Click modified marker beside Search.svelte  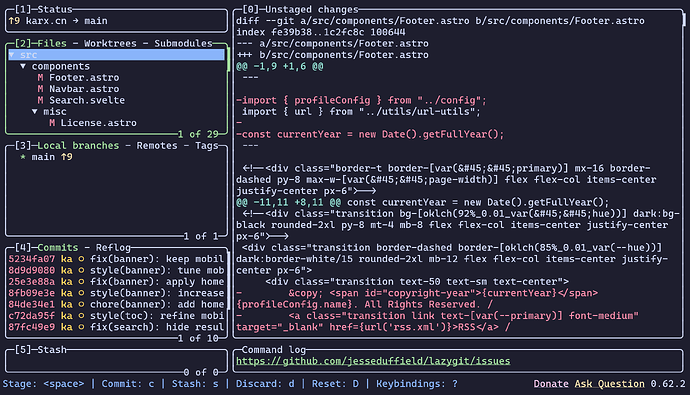[x=40, y=100]
